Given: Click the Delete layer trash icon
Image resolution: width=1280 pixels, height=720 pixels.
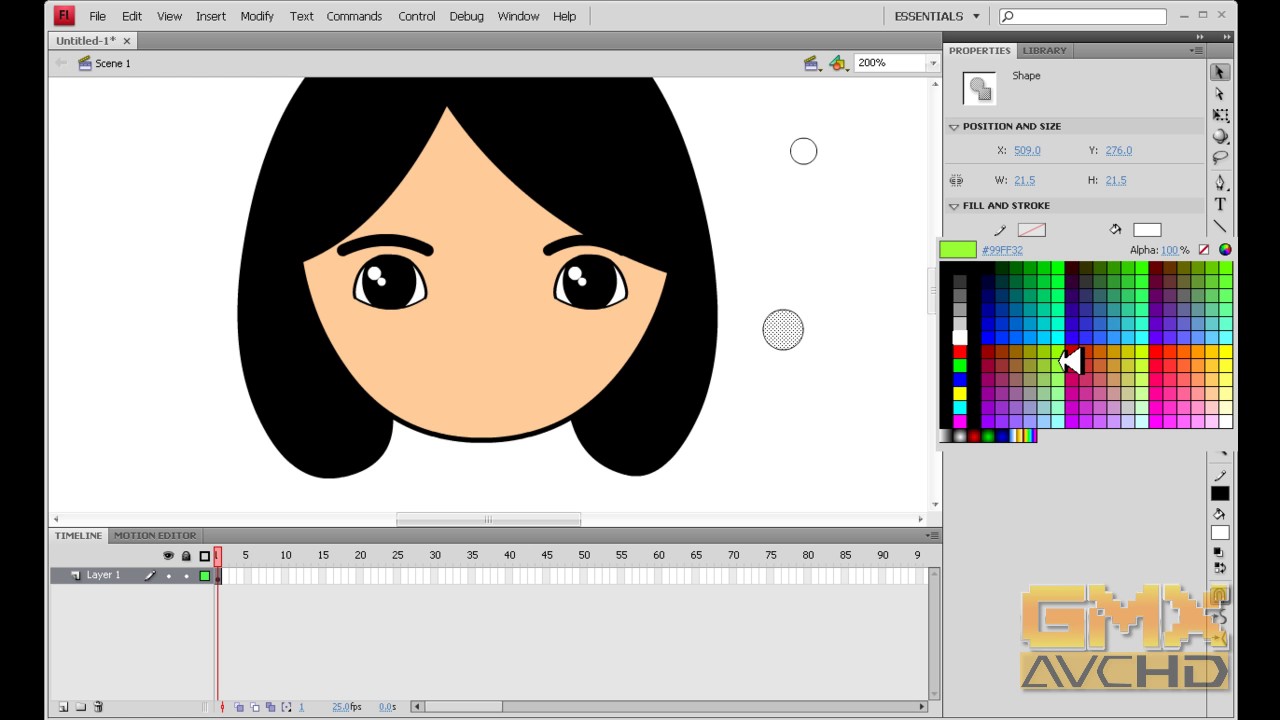Looking at the screenshot, I should click(x=98, y=707).
